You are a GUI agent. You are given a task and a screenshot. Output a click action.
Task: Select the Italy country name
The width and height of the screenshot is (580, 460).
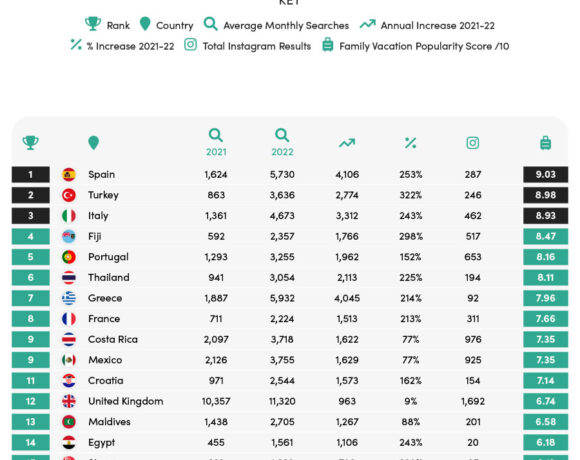[x=98, y=216]
